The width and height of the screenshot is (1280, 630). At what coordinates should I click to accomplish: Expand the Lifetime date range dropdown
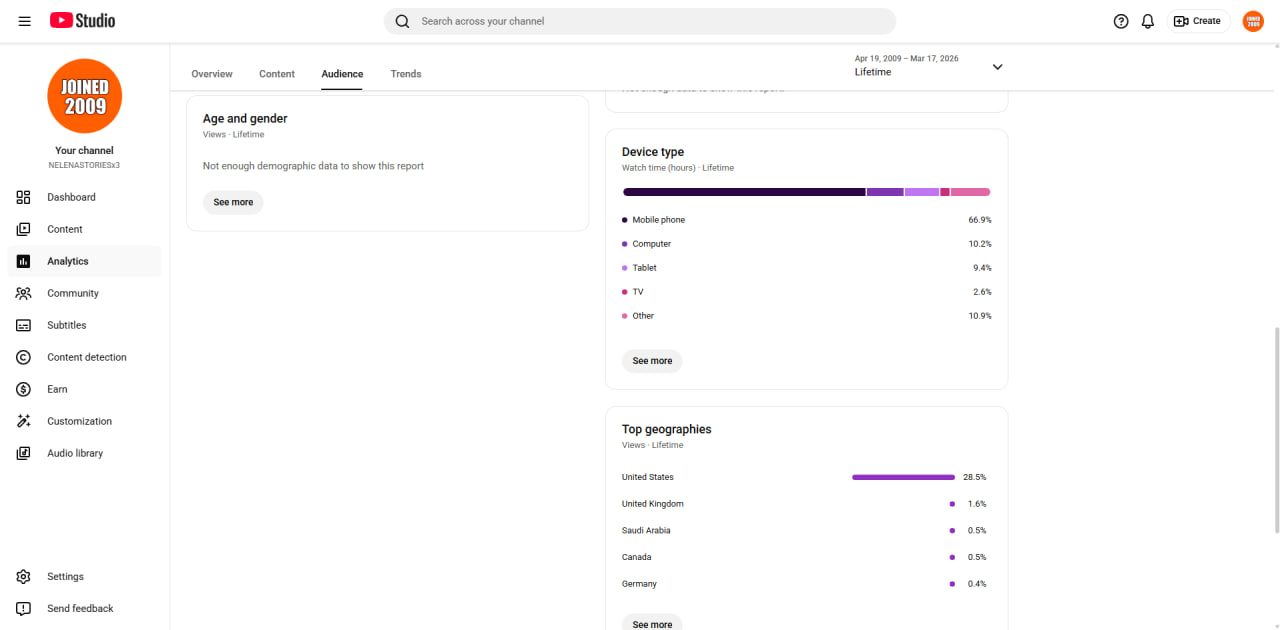(x=928, y=66)
